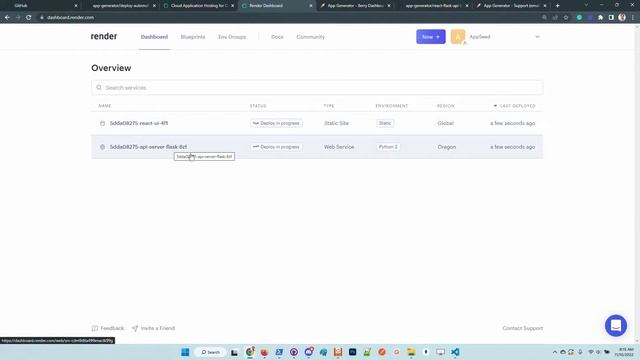Click the Name column header
640x360 pixels.
pyautogui.click(x=105, y=106)
